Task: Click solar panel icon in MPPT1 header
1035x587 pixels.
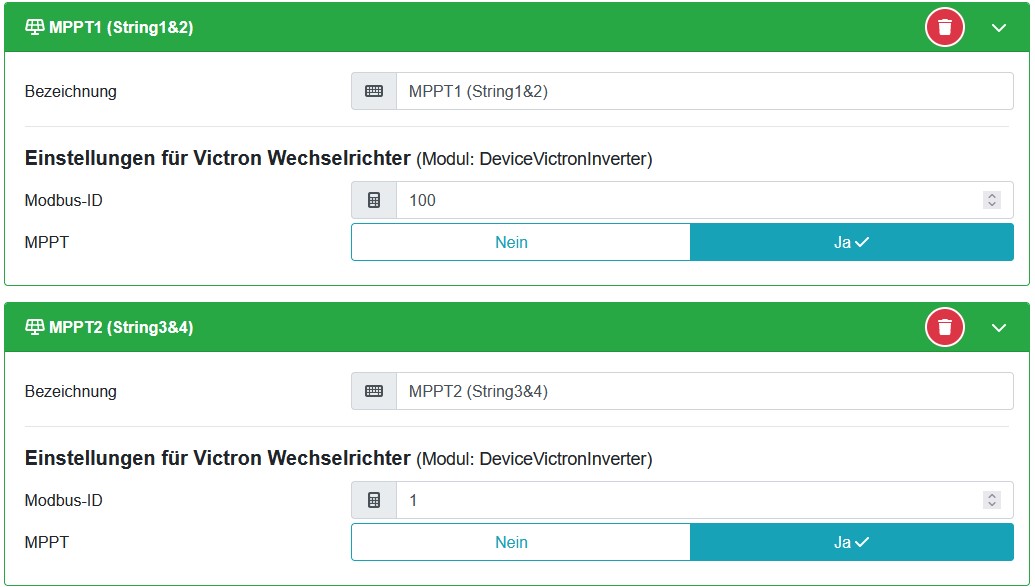Action: point(34,27)
